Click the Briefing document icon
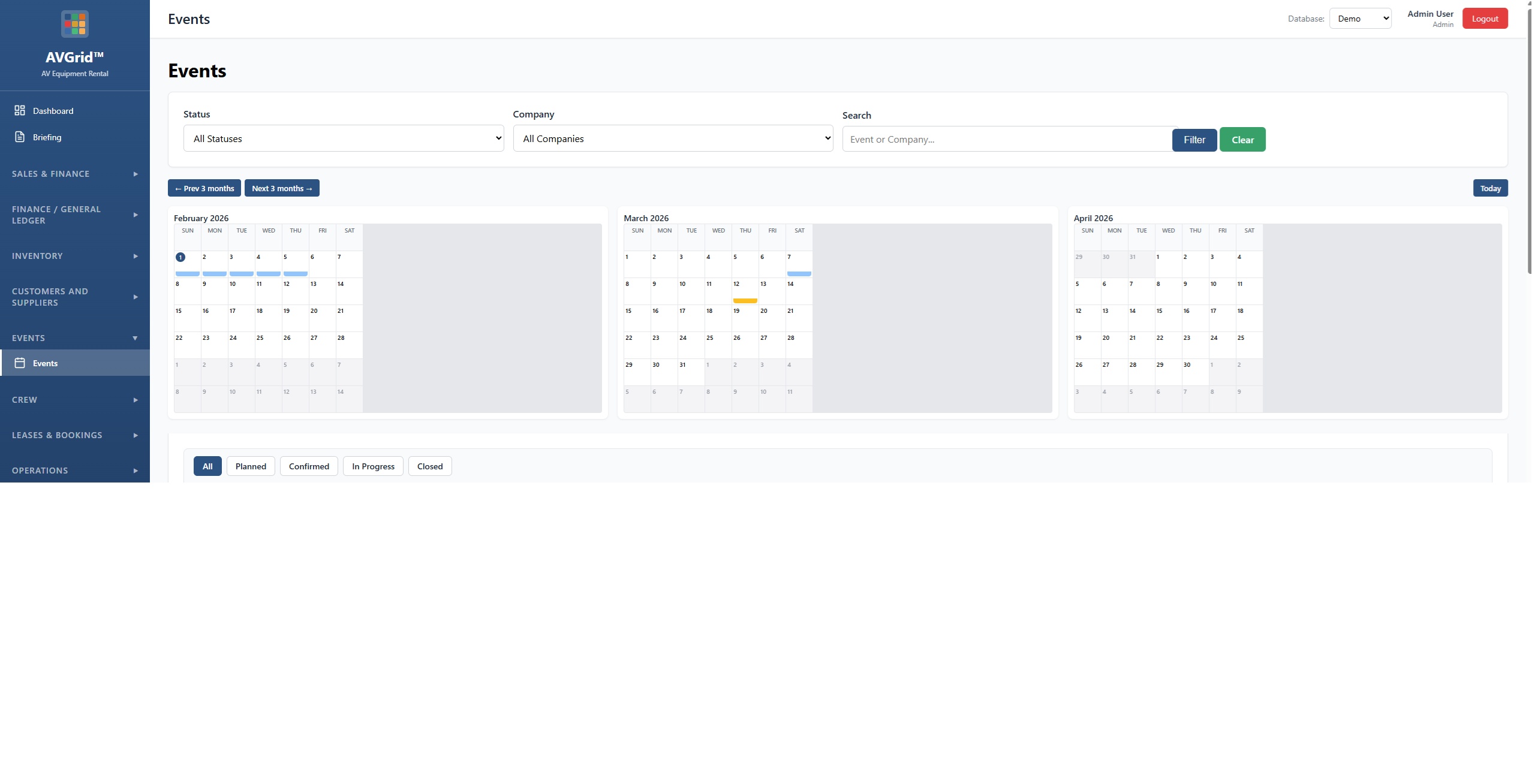1532x784 pixels. coord(20,137)
